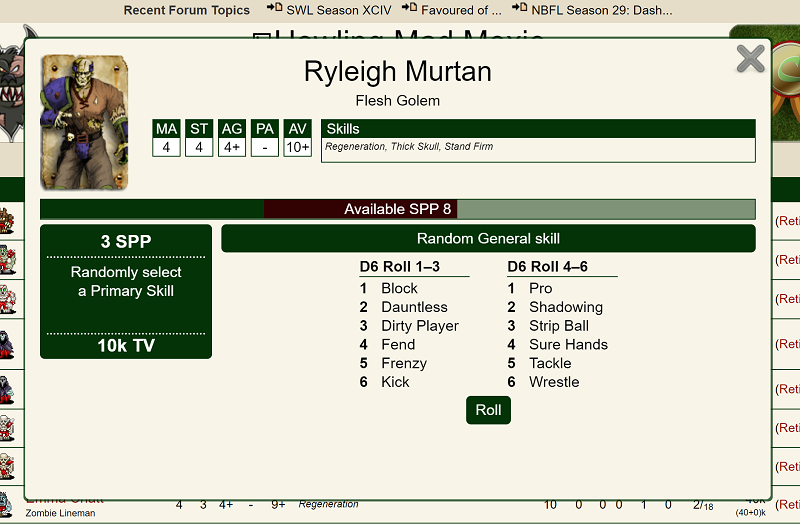Click the D6 Roll 1–3 column heading
800x524 pixels.
(399, 266)
